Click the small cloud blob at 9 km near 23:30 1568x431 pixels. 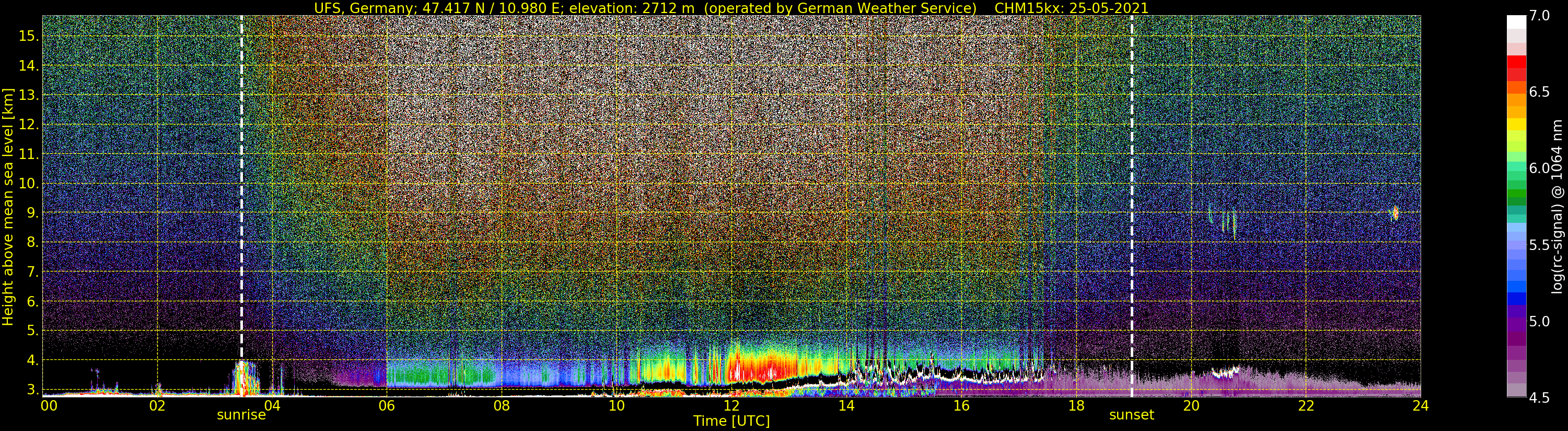click(1394, 213)
